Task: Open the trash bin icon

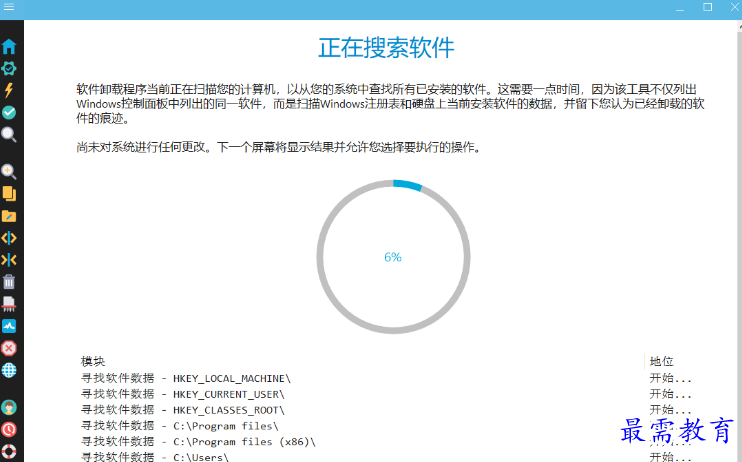Action: pyautogui.click(x=9, y=282)
